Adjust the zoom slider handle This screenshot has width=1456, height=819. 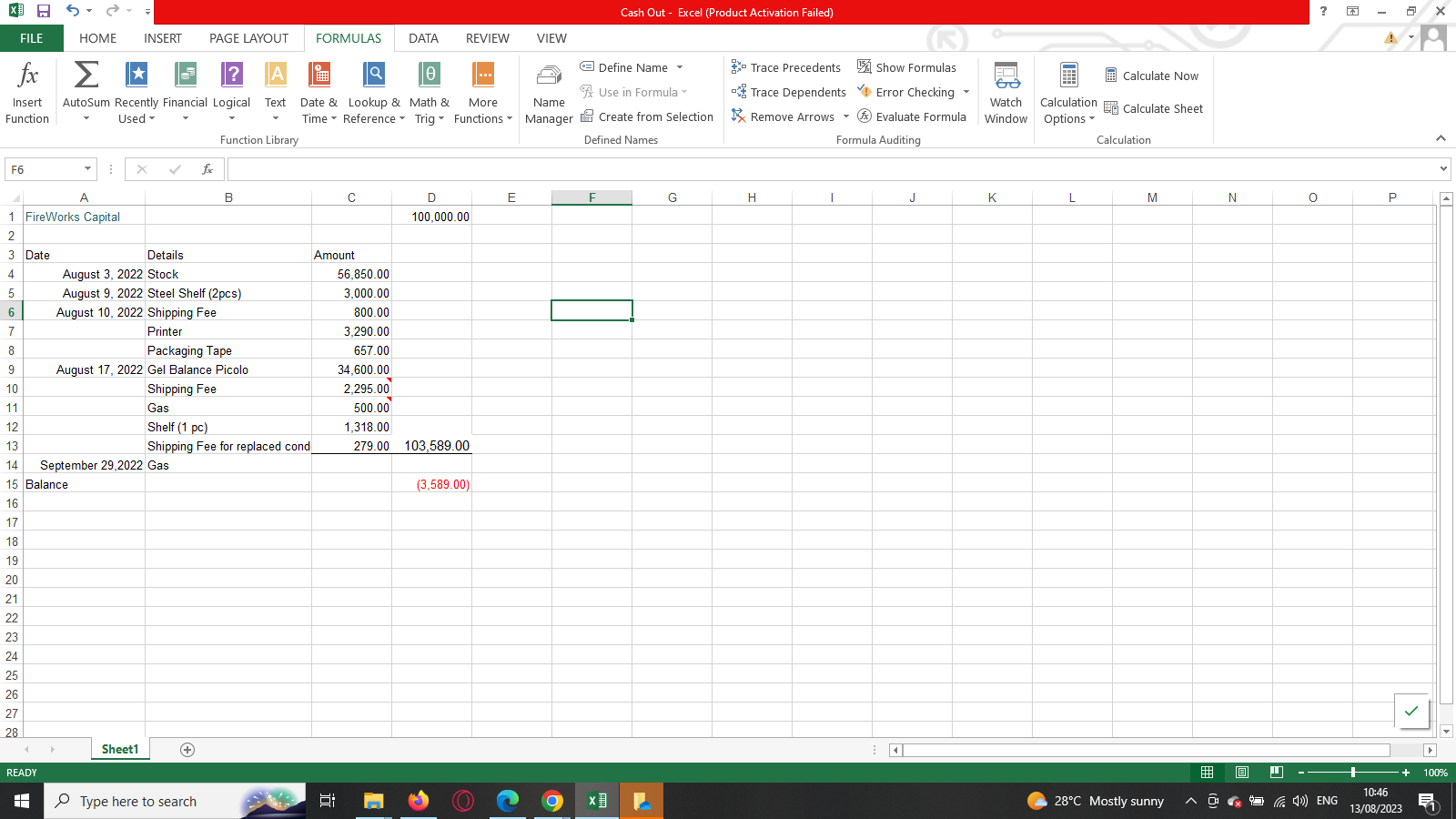tap(1353, 773)
